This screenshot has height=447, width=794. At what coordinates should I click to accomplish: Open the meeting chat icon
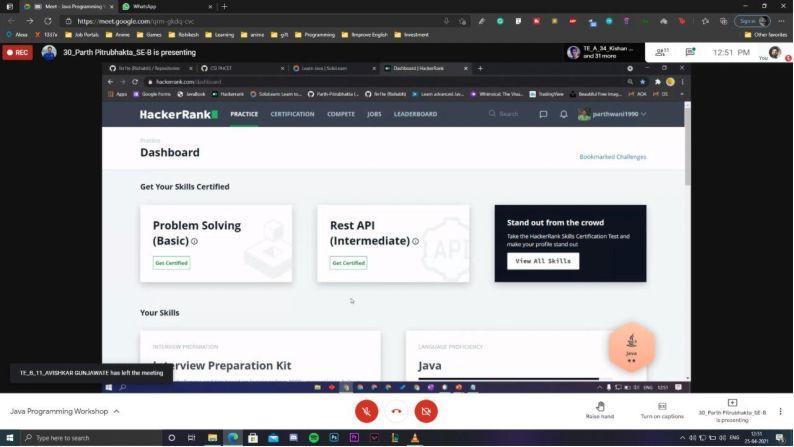pyautogui.click(x=690, y=52)
